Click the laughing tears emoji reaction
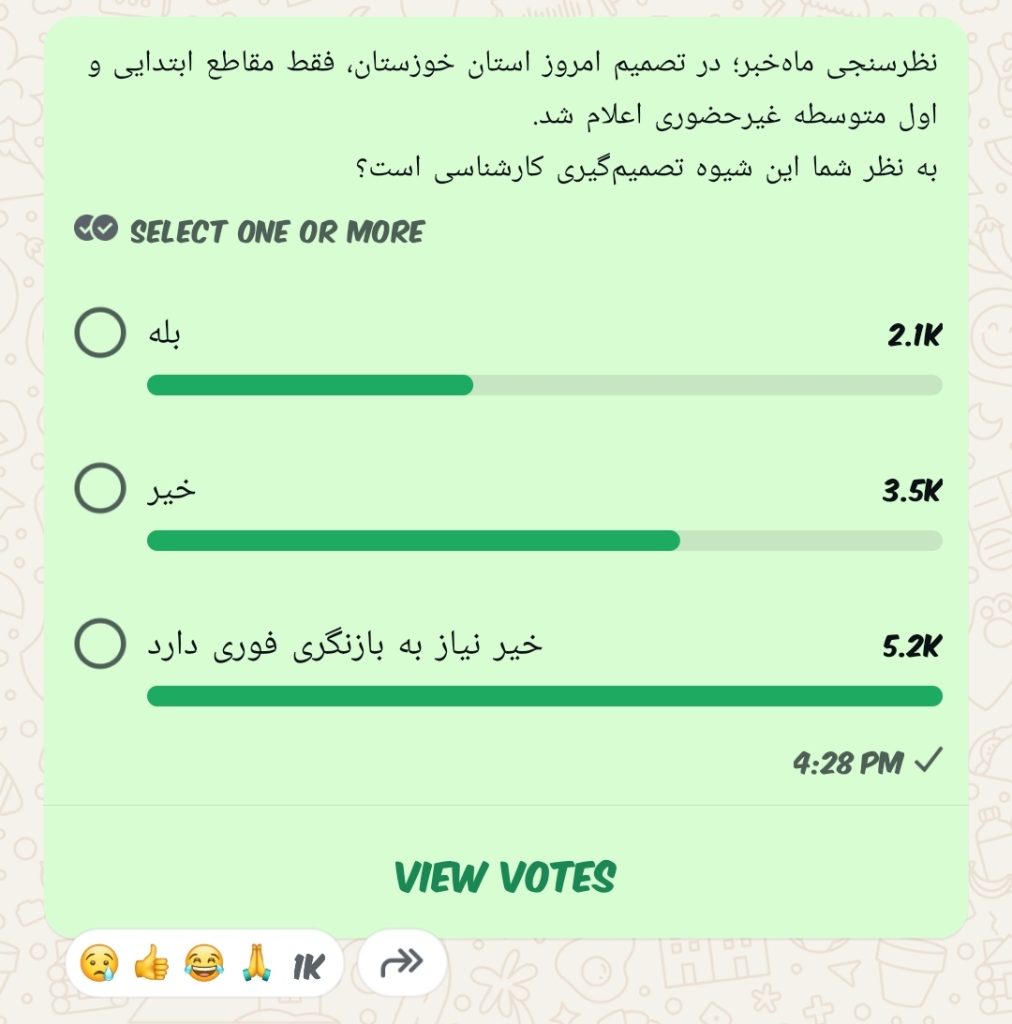This screenshot has width=1012, height=1024. 204,964
